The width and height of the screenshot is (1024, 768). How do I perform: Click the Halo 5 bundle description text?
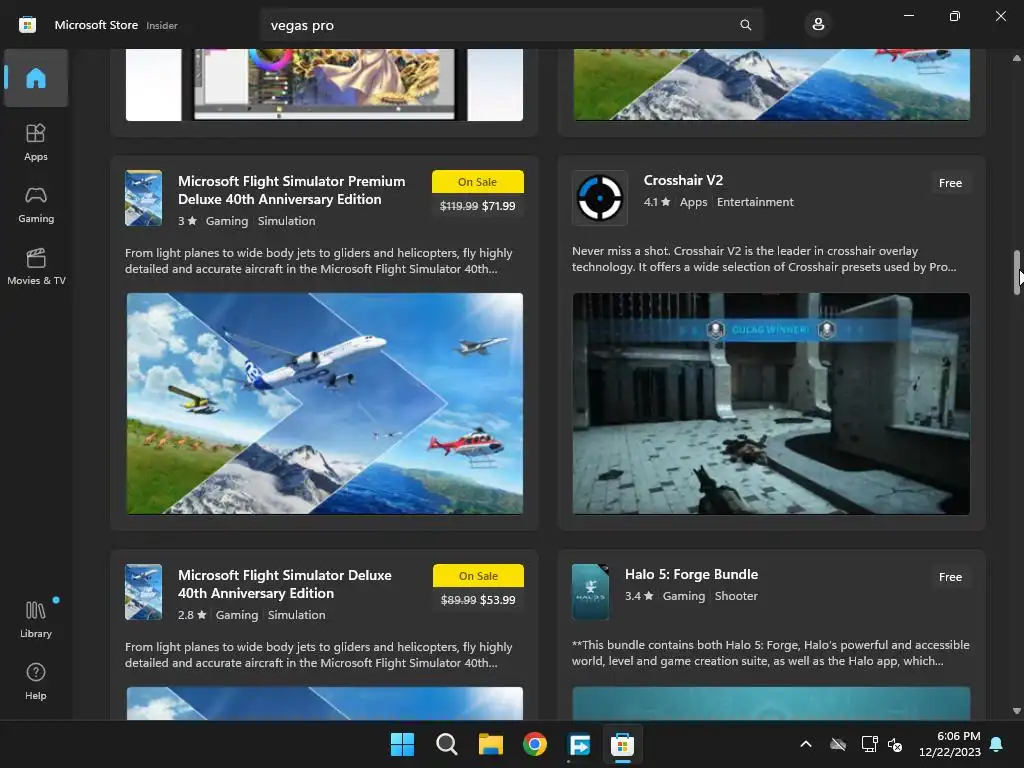pyautogui.click(x=771, y=652)
